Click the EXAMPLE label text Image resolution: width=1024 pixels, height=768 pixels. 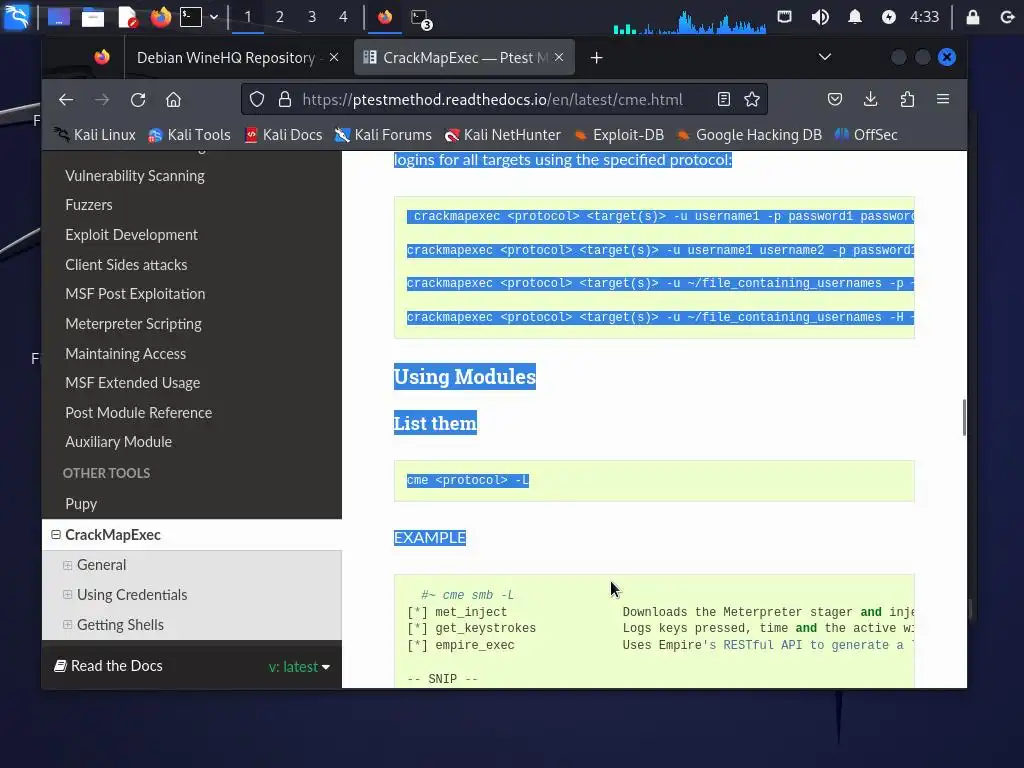tap(430, 537)
